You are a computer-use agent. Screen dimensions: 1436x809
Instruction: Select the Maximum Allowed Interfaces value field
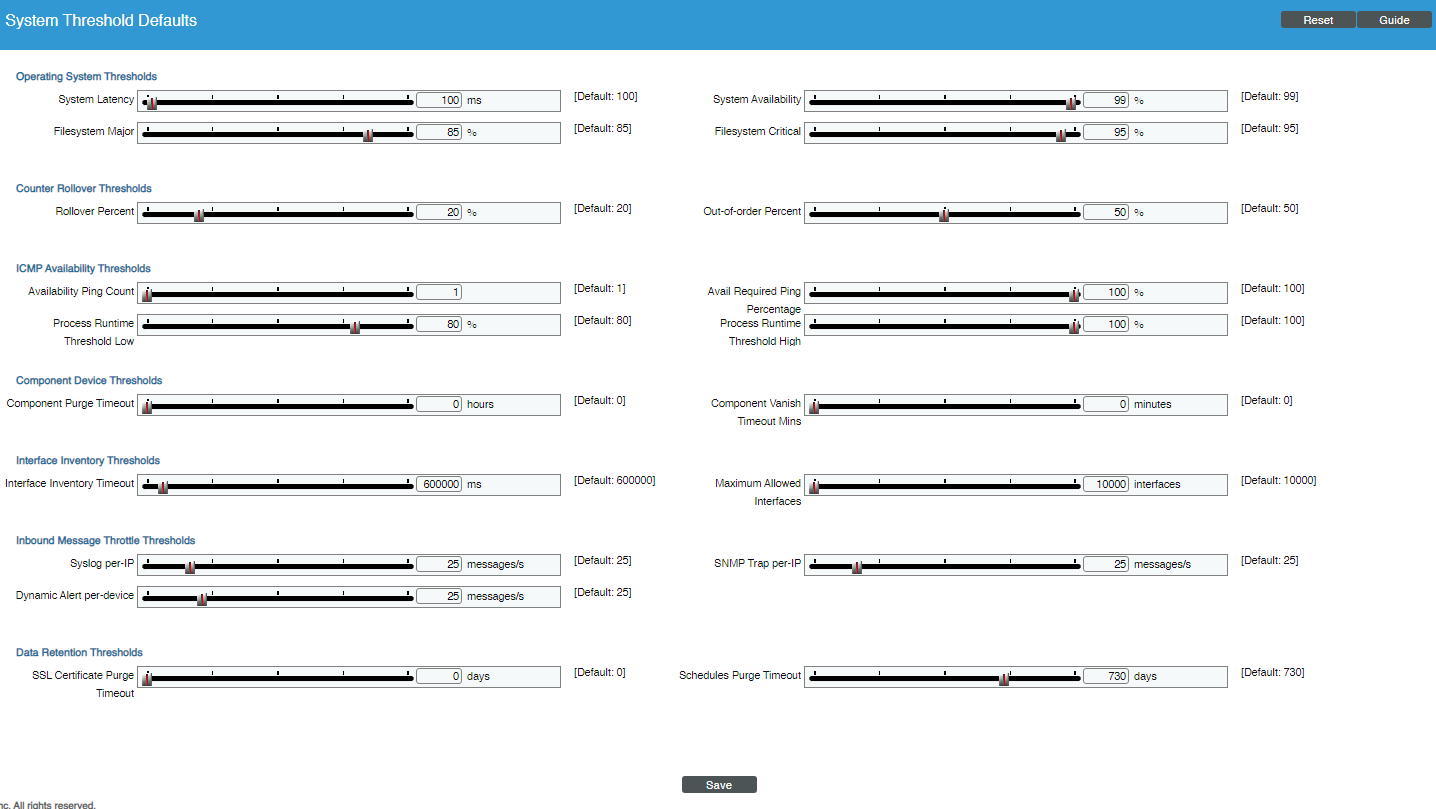tap(1105, 484)
